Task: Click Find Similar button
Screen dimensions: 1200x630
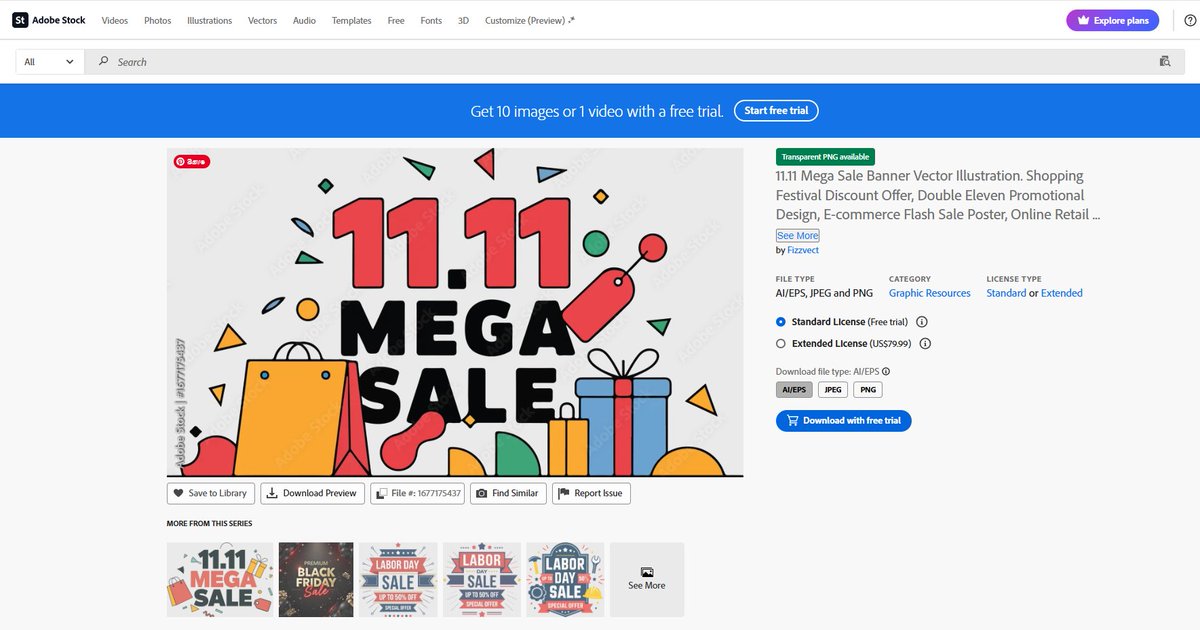Action: point(508,493)
